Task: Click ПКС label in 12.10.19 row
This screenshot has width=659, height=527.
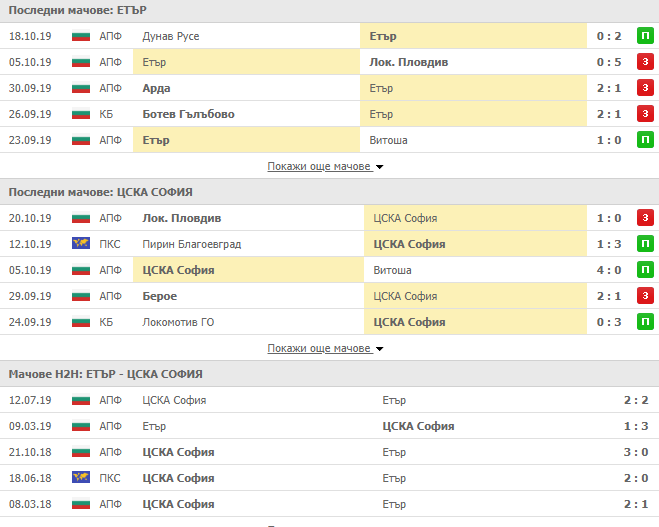Action: pos(110,244)
